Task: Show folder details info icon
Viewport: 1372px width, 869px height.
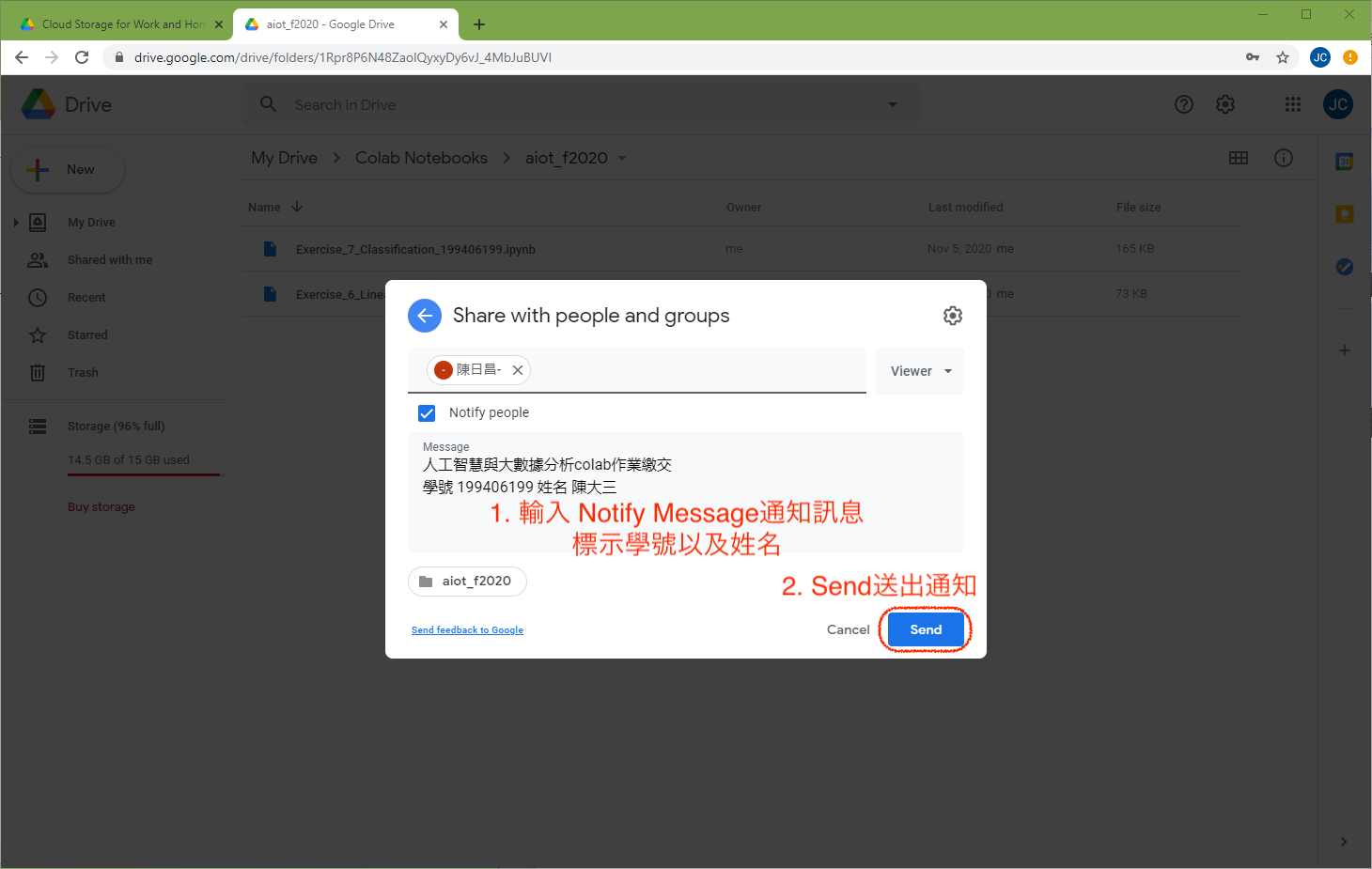Action: [x=1284, y=158]
